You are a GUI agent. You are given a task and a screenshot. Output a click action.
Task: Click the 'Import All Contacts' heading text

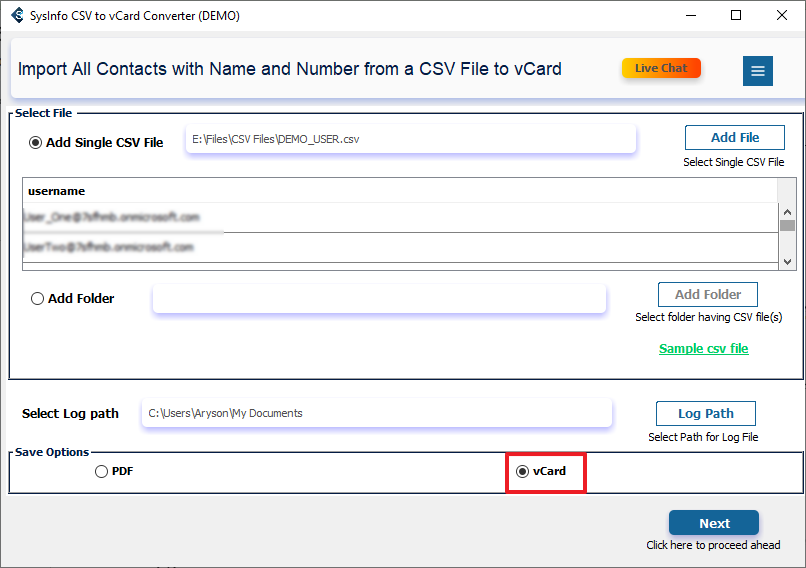click(290, 69)
